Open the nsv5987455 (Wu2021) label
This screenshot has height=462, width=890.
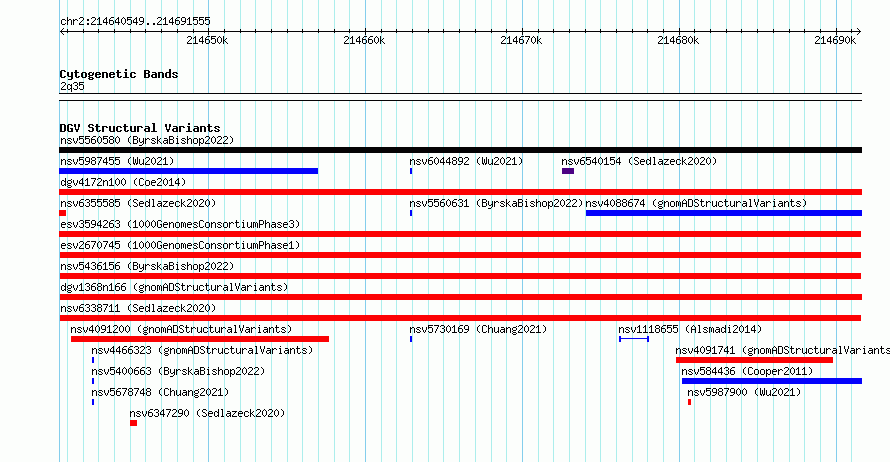point(117,161)
